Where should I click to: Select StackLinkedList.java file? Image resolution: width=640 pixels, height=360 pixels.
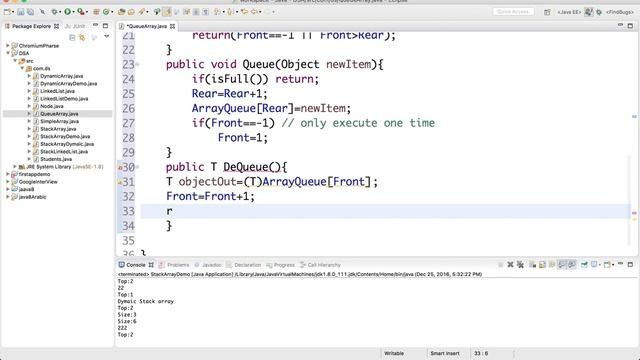pos(64,151)
